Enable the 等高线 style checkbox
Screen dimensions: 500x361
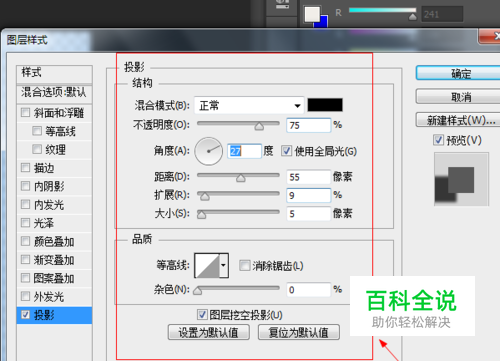click(37, 131)
